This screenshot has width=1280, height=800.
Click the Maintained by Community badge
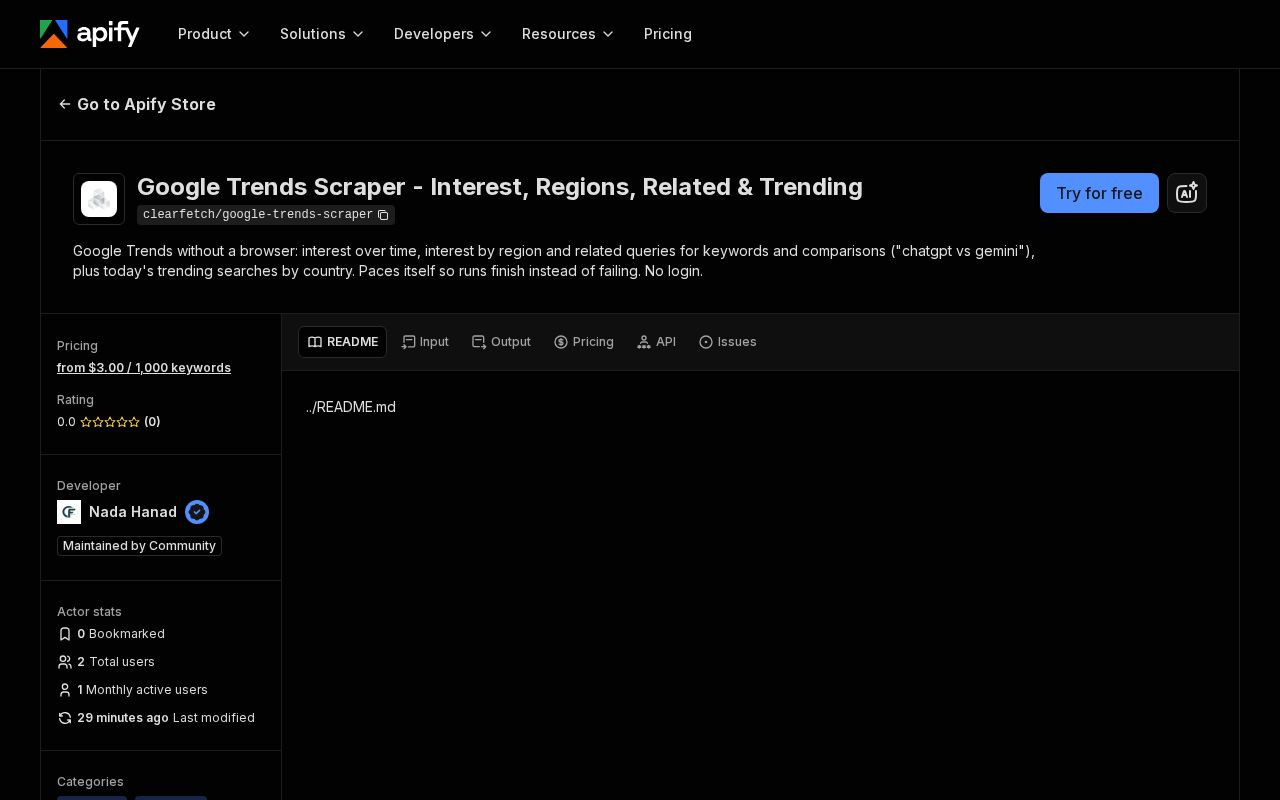coord(139,546)
